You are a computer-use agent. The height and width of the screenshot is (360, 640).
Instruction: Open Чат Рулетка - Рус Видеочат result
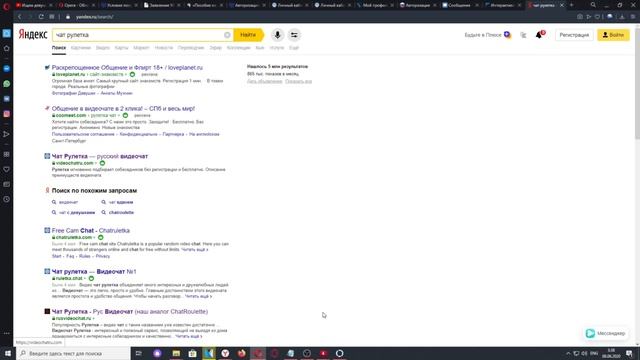130,311
